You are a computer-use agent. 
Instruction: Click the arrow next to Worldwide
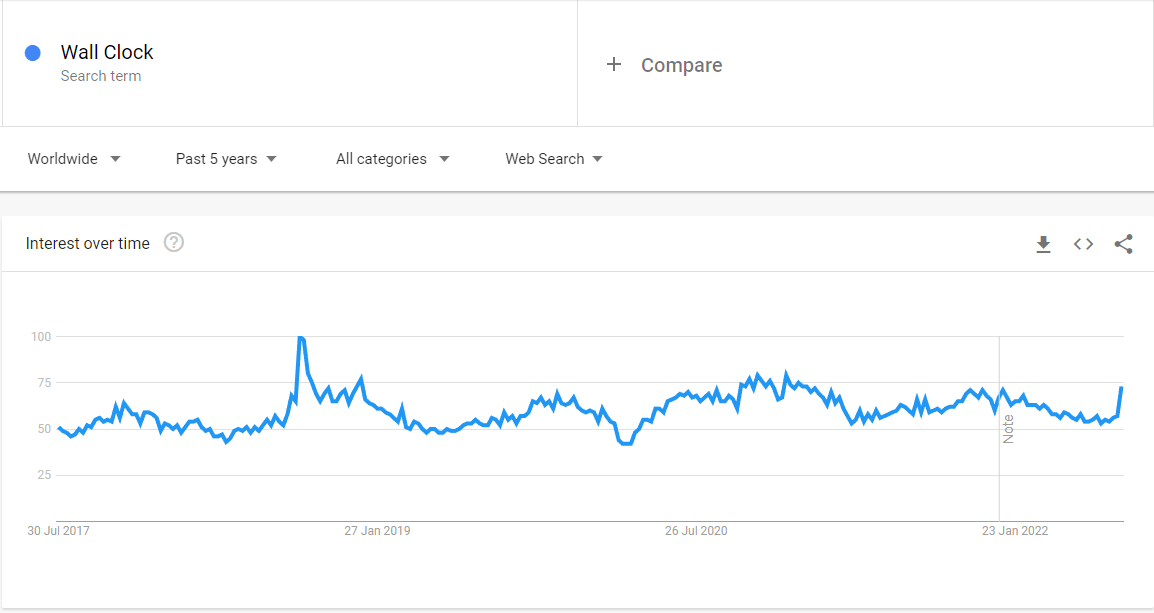tap(115, 159)
